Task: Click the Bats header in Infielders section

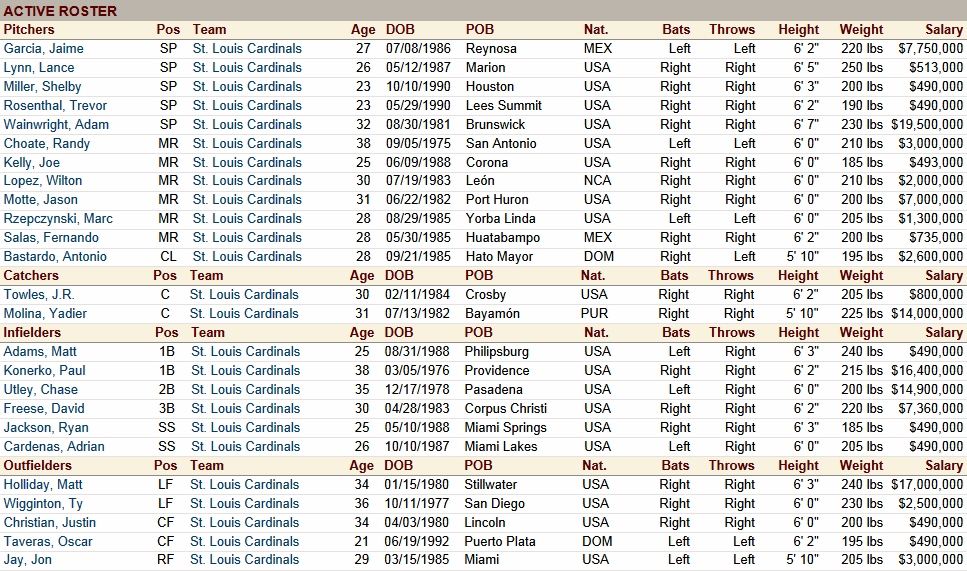Action: 676,332
